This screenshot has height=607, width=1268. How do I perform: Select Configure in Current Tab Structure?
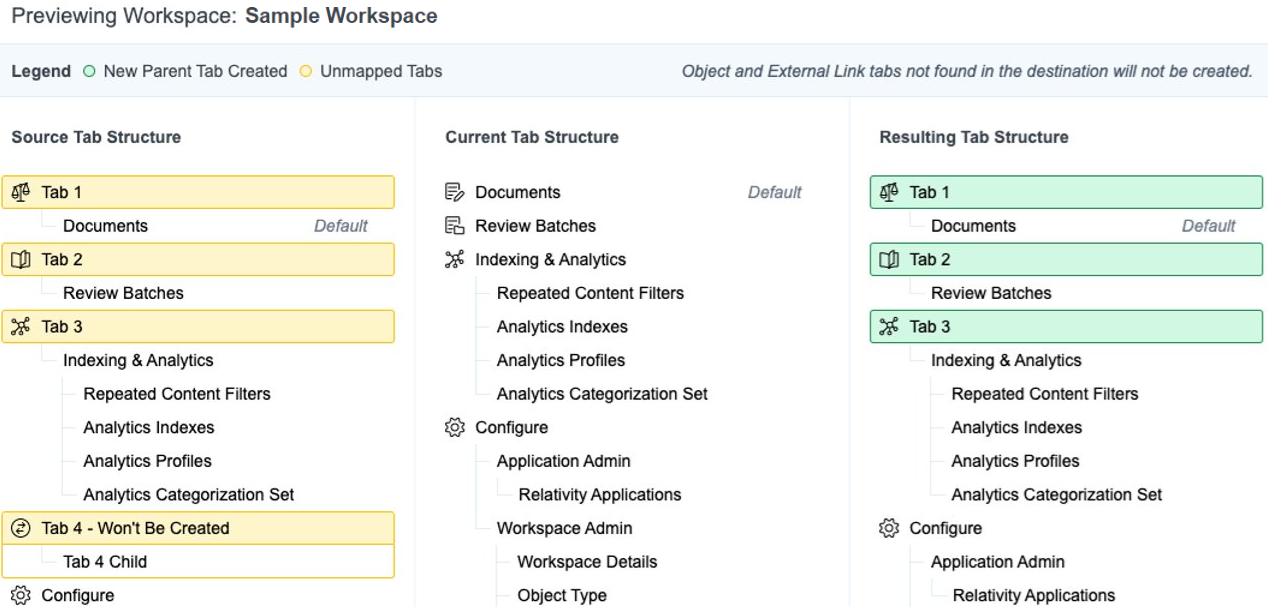tap(512, 428)
